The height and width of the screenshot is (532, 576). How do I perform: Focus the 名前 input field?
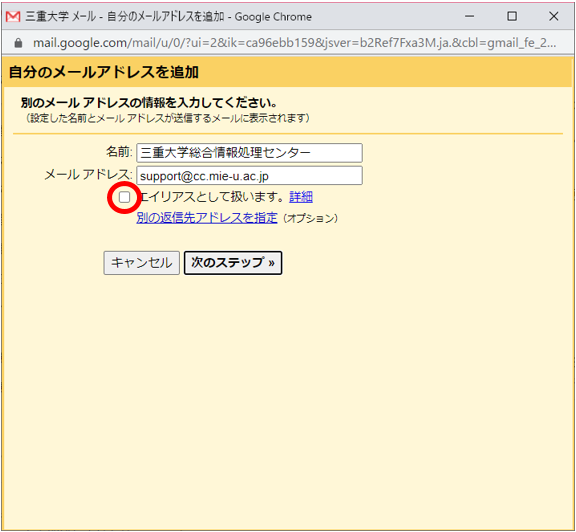(249, 153)
